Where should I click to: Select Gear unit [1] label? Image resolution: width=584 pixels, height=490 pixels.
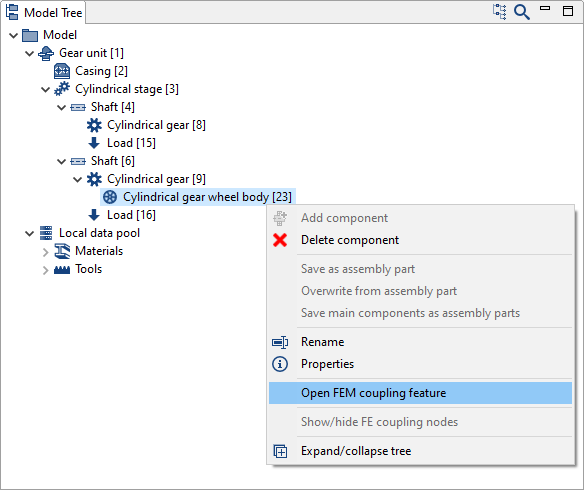pos(91,53)
